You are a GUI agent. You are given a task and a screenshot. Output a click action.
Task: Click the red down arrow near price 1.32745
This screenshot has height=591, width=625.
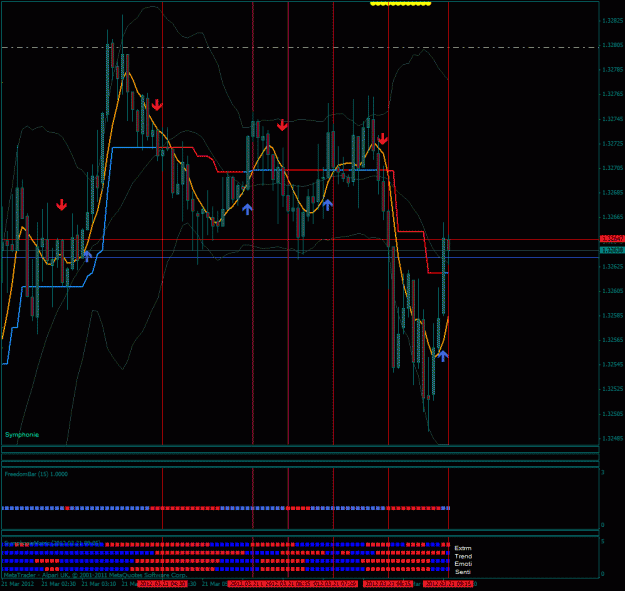(x=282, y=125)
